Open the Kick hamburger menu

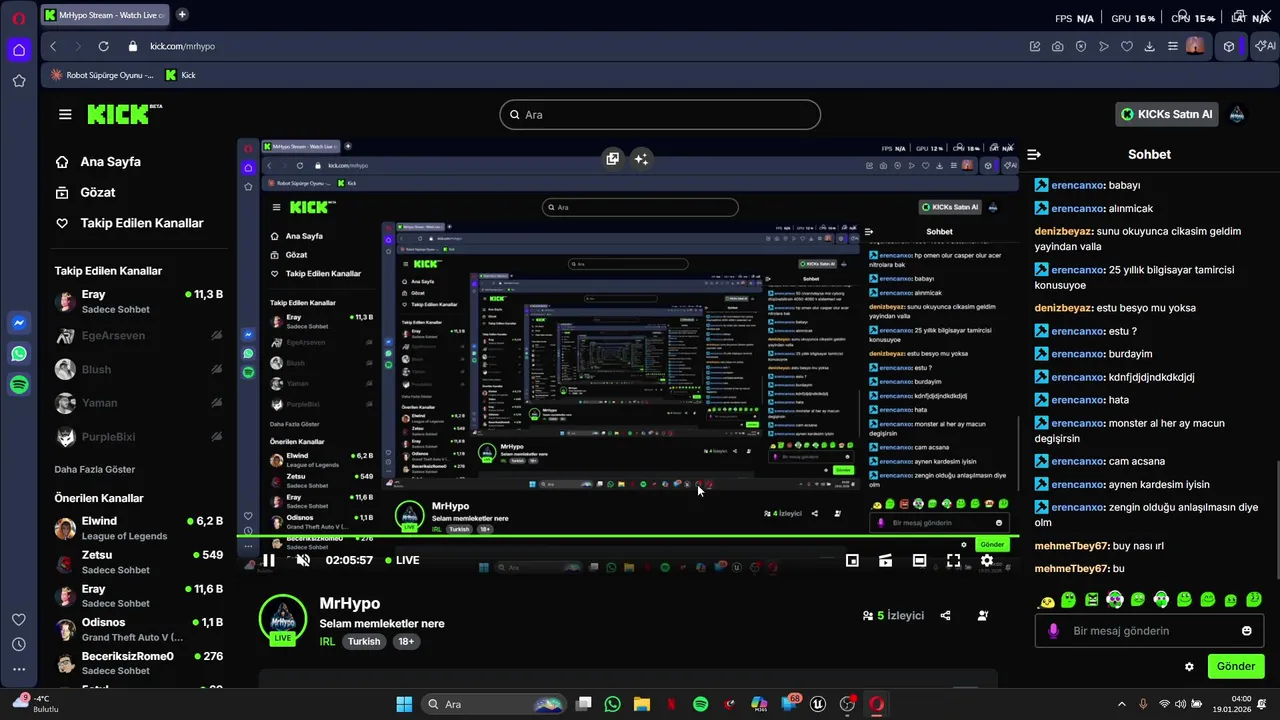coord(65,114)
